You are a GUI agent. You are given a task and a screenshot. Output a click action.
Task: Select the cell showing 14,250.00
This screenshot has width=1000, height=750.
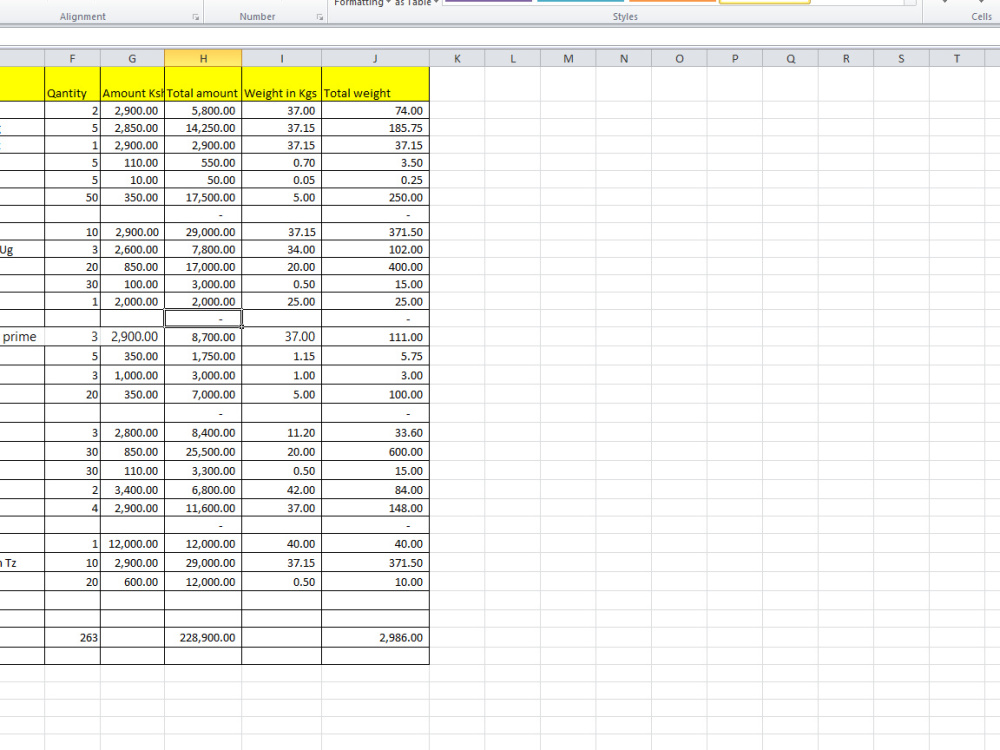coord(203,128)
